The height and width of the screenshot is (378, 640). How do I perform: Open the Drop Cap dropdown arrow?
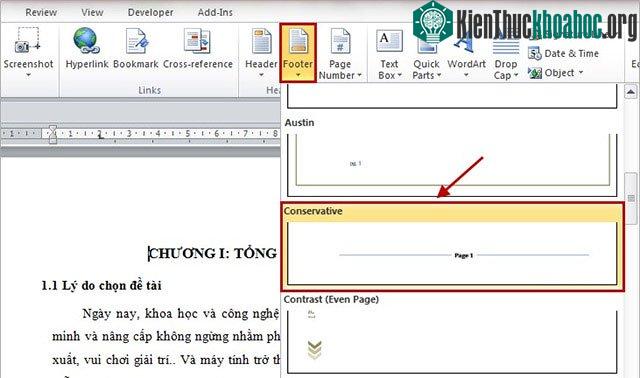click(x=516, y=75)
